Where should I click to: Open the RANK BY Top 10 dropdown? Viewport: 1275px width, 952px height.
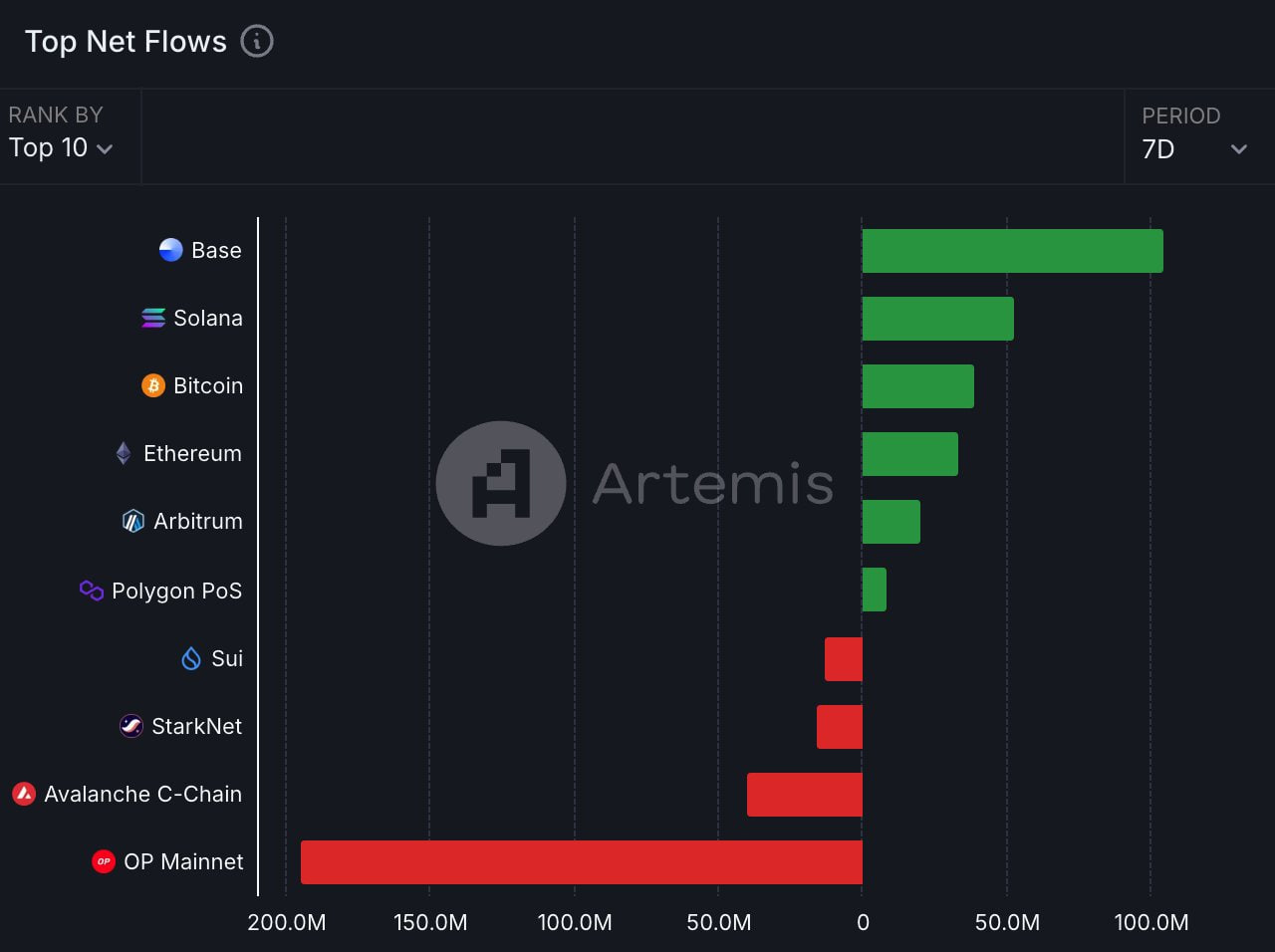point(60,147)
